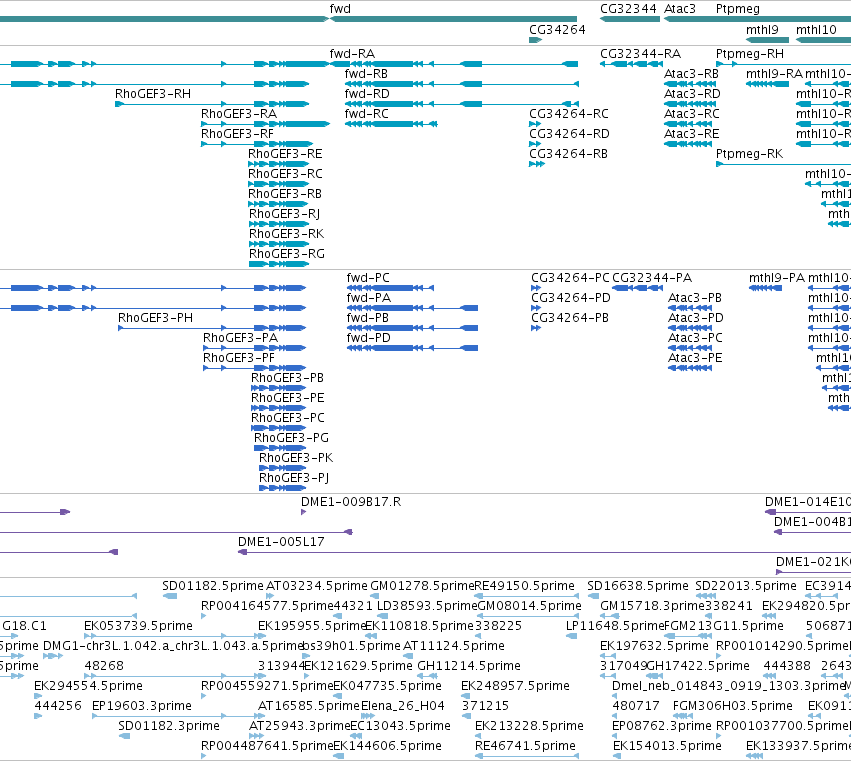The height and width of the screenshot is (761, 851).
Task: Select the GM01278.5prime EST label
Action: tap(422, 587)
